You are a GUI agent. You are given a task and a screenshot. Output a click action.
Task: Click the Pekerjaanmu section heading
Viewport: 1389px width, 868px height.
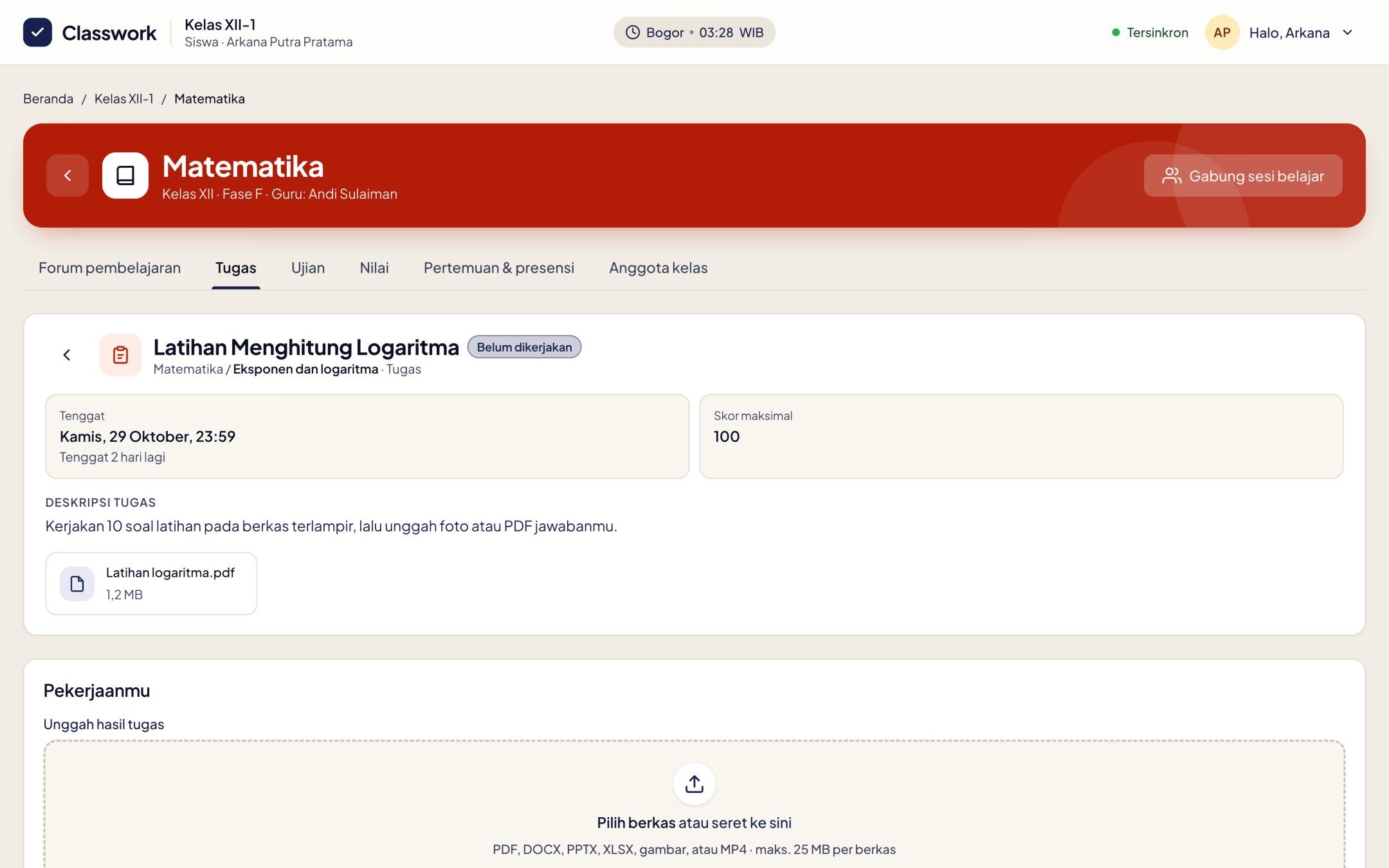pyautogui.click(x=96, y=691)
